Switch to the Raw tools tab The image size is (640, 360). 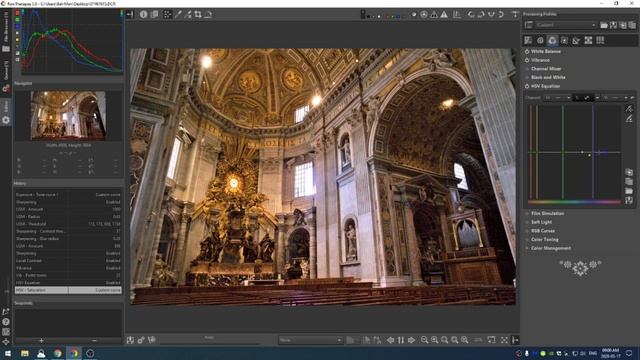tap(588, 40)
